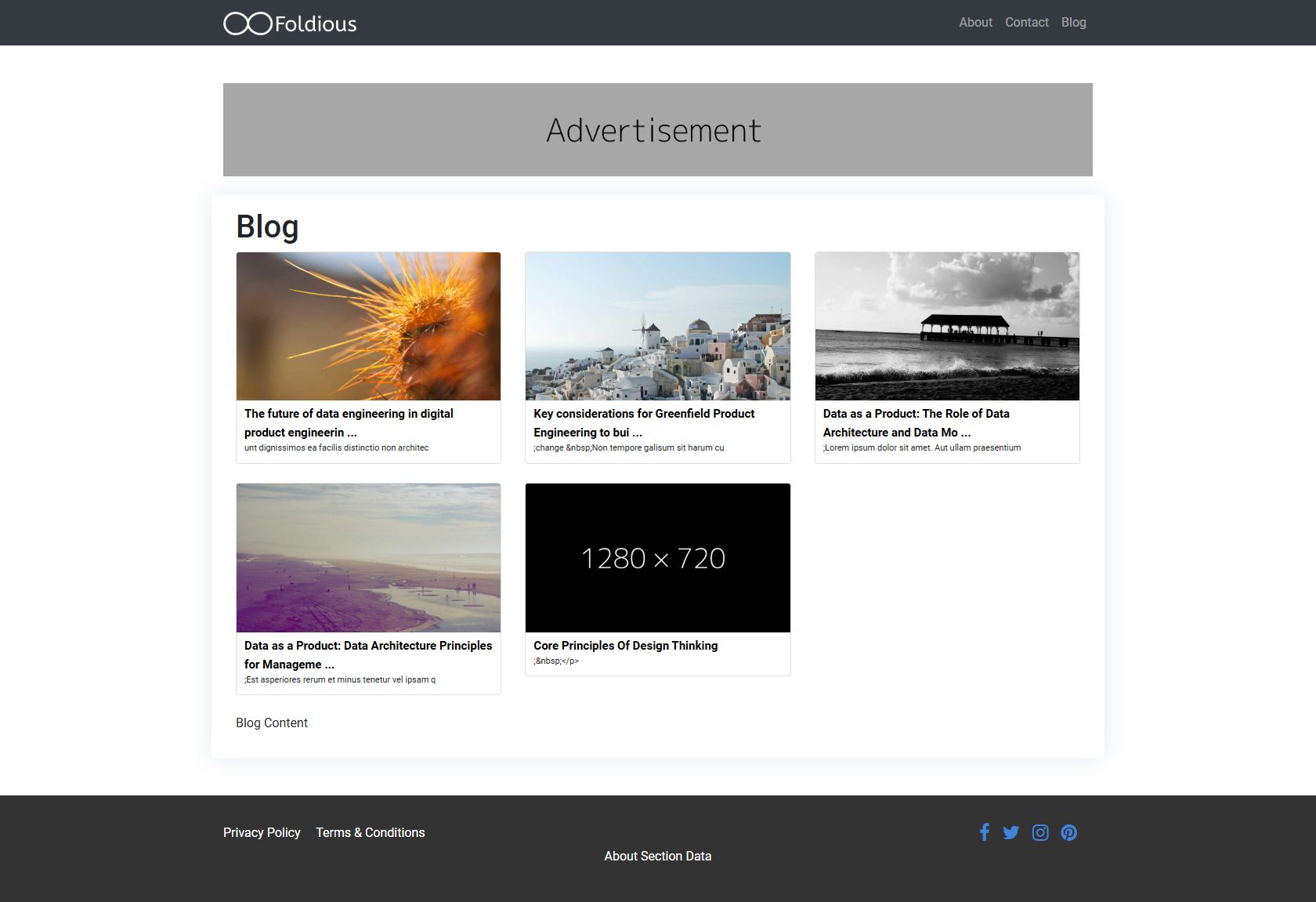Open the Santorini village post thumbnail
Viewport: 1316px width, 902px height.
point(658,326)
